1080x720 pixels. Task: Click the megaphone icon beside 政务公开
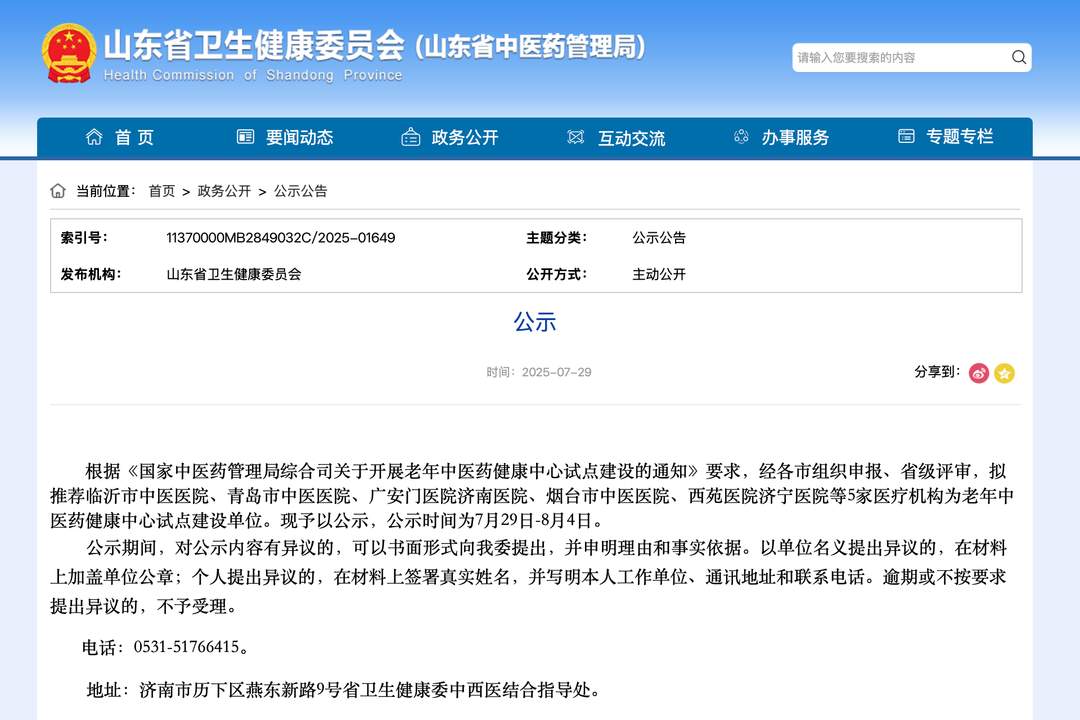click(410, 137)
